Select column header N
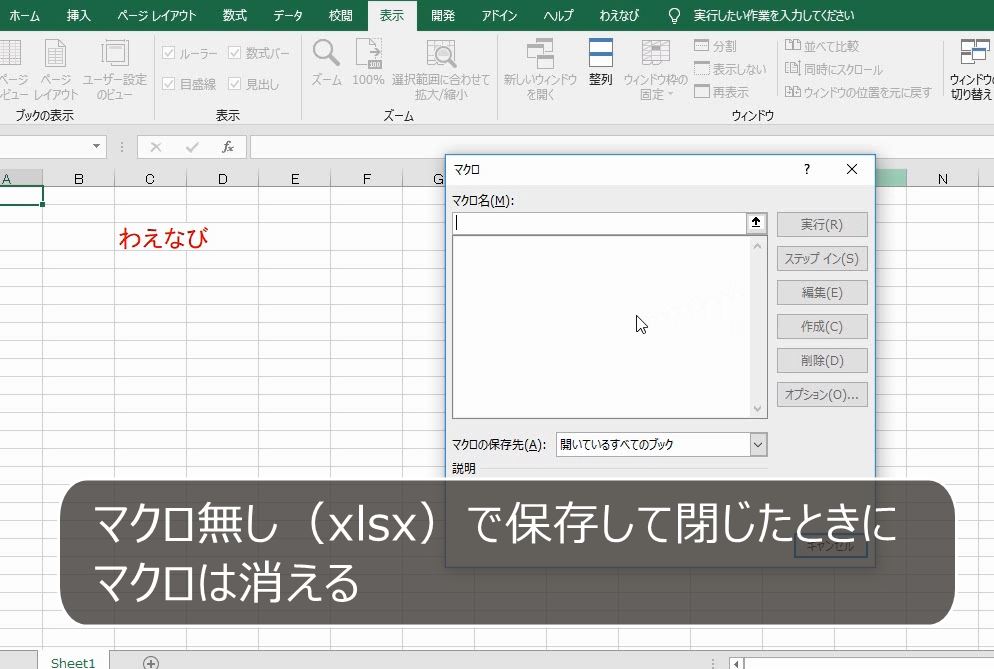Image resolution: width=994 pixels, height=669 pixels. [x=942, y=179]
